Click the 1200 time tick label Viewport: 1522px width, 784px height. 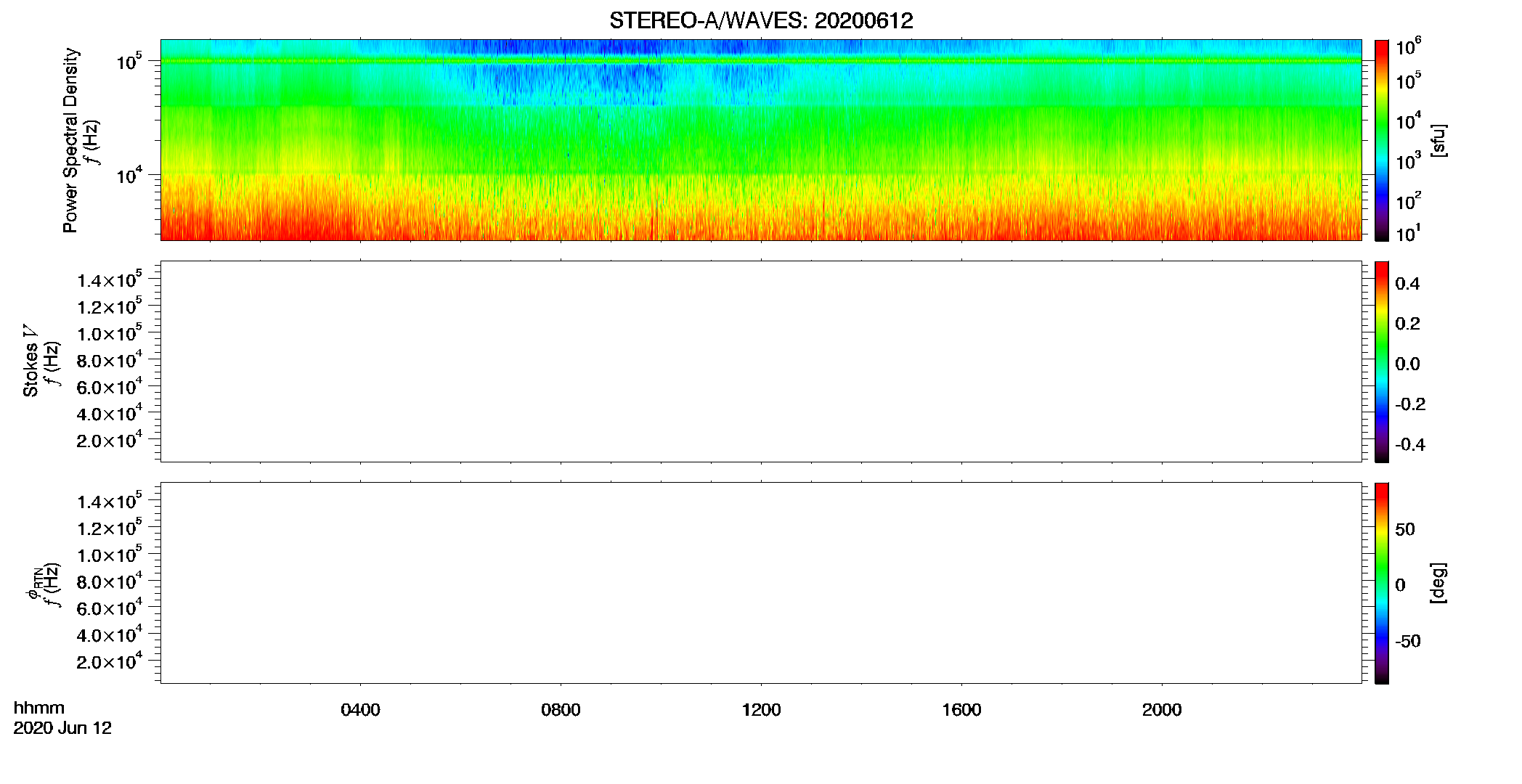tap(761, 710)
